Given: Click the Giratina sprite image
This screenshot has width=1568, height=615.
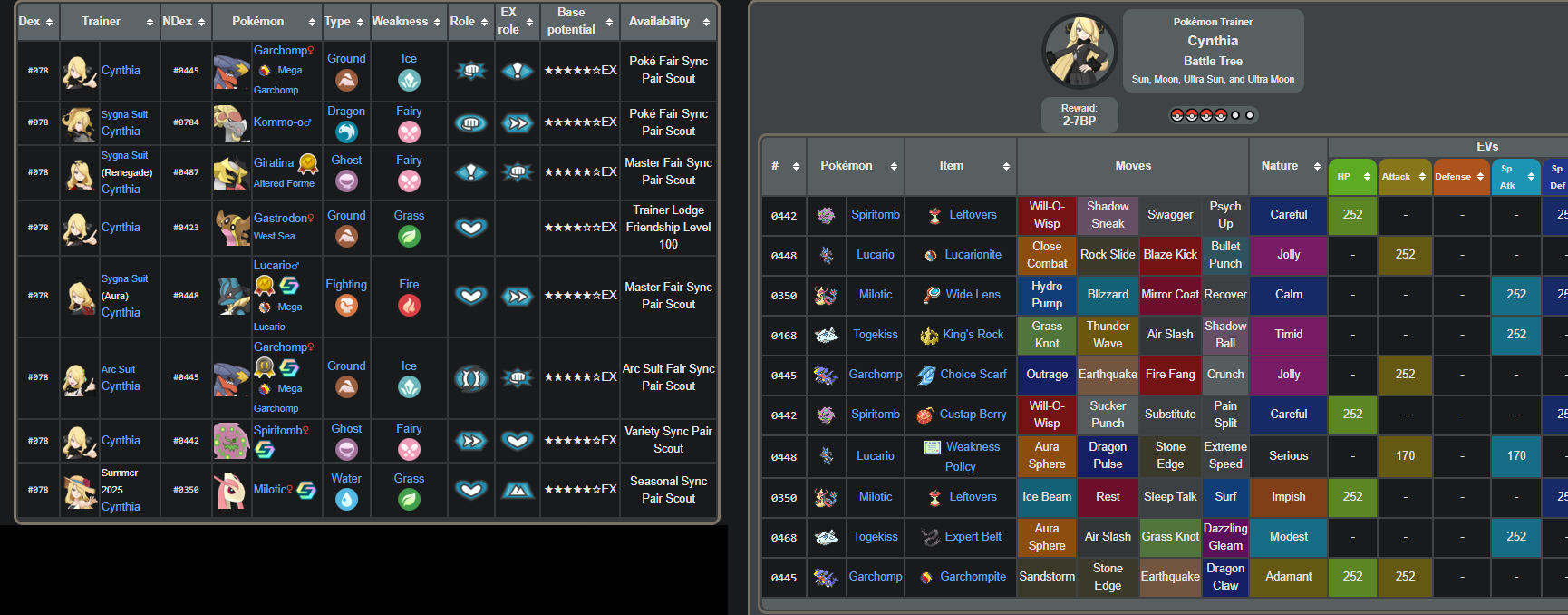Looking at the screenshot, I should tap(231, 172).
